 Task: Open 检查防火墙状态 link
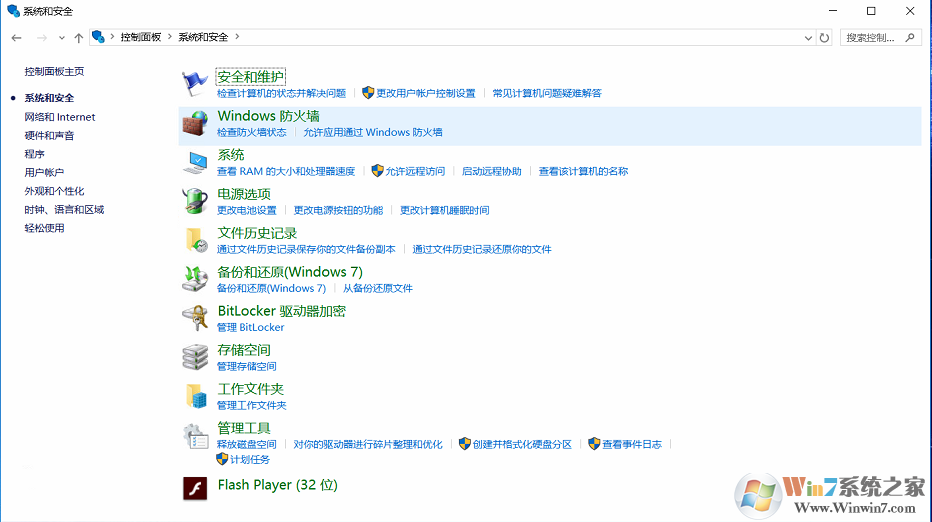point(251,133)
